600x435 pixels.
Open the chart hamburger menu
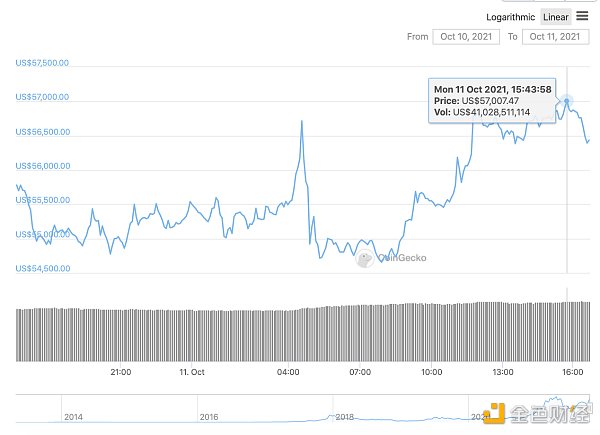pyautogui.click(x=582, y=16)
